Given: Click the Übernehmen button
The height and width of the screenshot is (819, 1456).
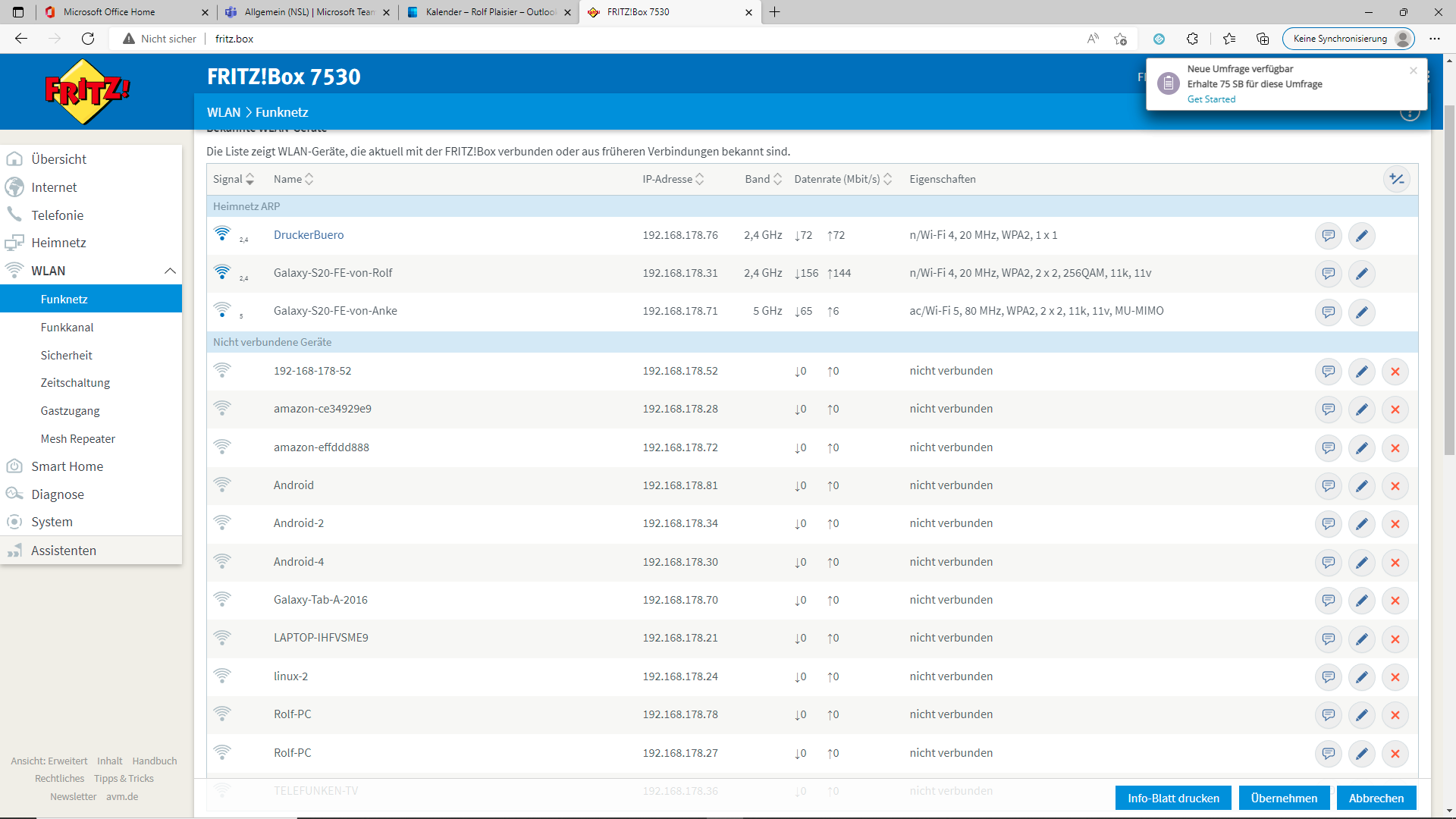Looking at the screenshot, I should click(x=1283, y=798).
